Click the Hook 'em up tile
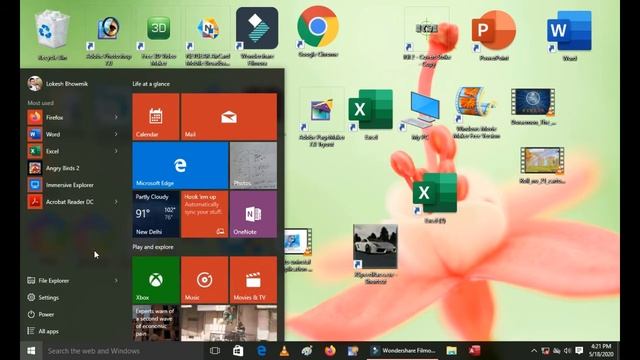The width and height of the screenshot is (640, 360). 204,214
